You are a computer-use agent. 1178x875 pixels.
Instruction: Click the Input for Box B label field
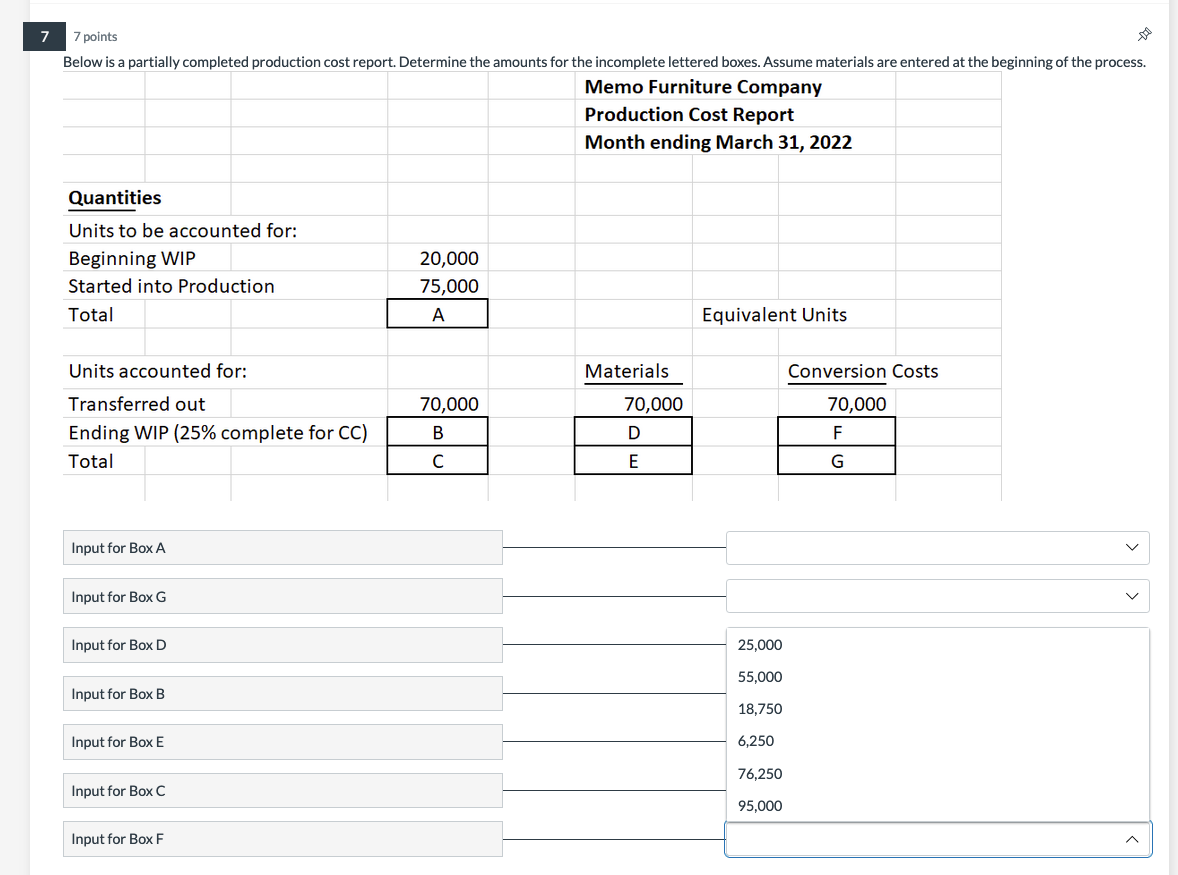click(x=283, y=693)
